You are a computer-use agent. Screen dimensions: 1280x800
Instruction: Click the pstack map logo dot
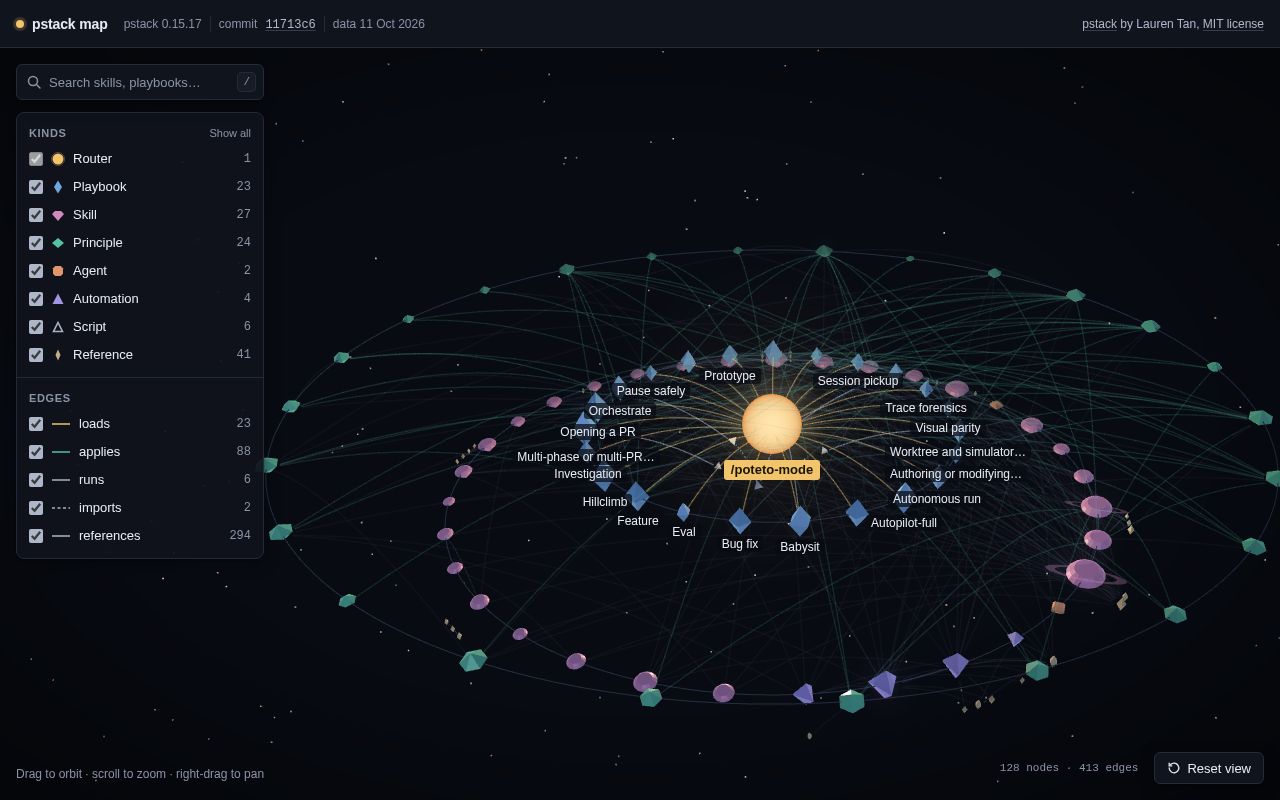click(x=20, y=24)
